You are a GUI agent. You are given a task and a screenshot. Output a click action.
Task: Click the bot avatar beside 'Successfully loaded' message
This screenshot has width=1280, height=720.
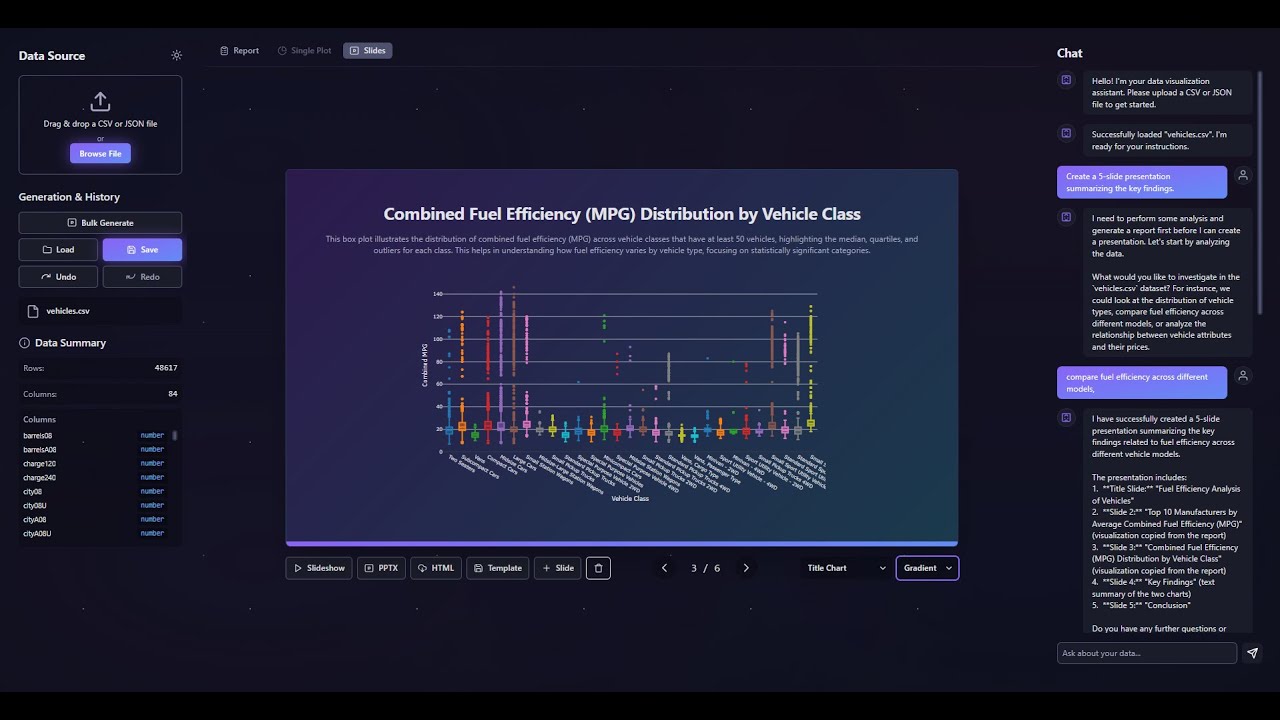[x=1066, y=133]
